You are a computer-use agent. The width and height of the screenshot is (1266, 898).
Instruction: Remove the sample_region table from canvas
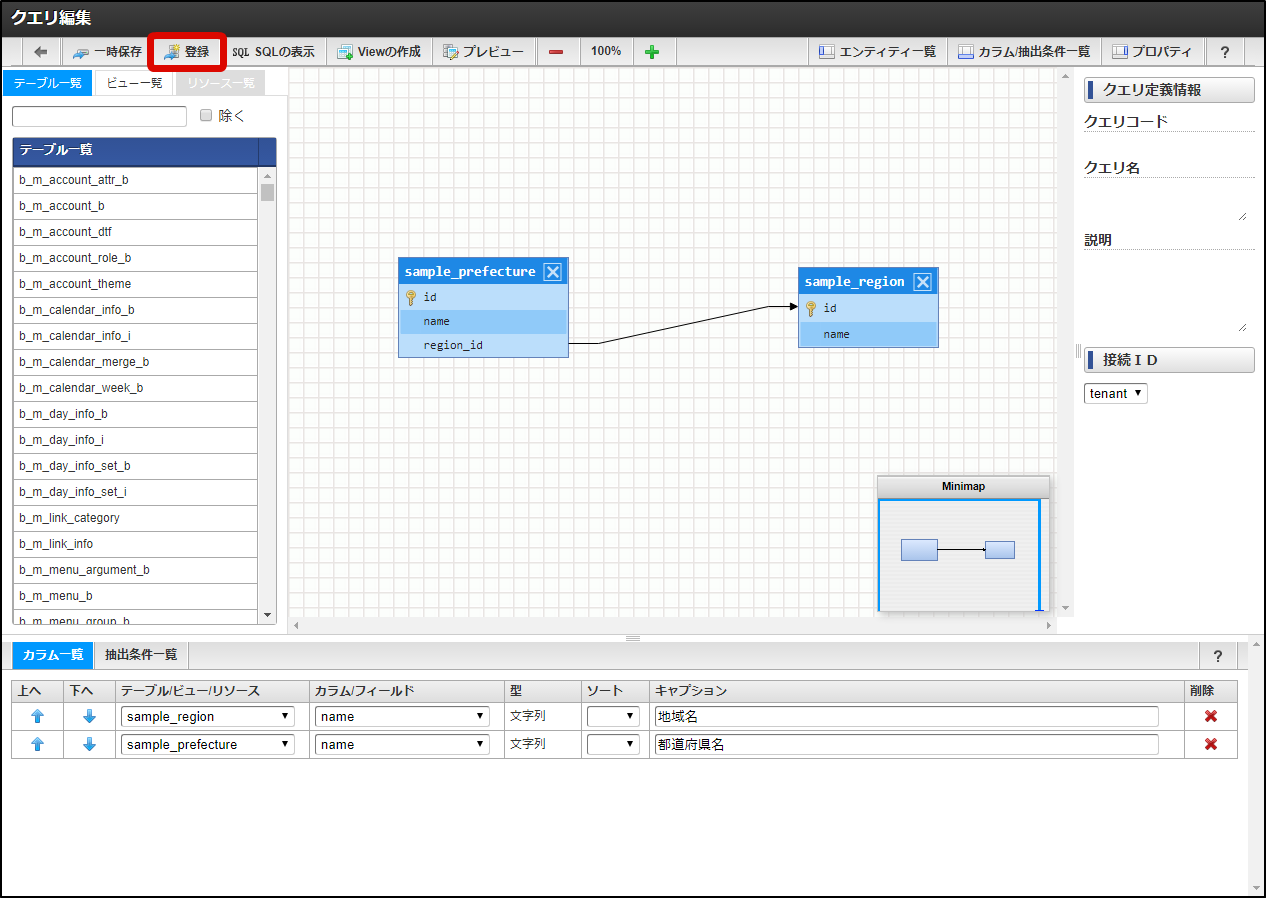pyautogui.click(x=922, y=282)
